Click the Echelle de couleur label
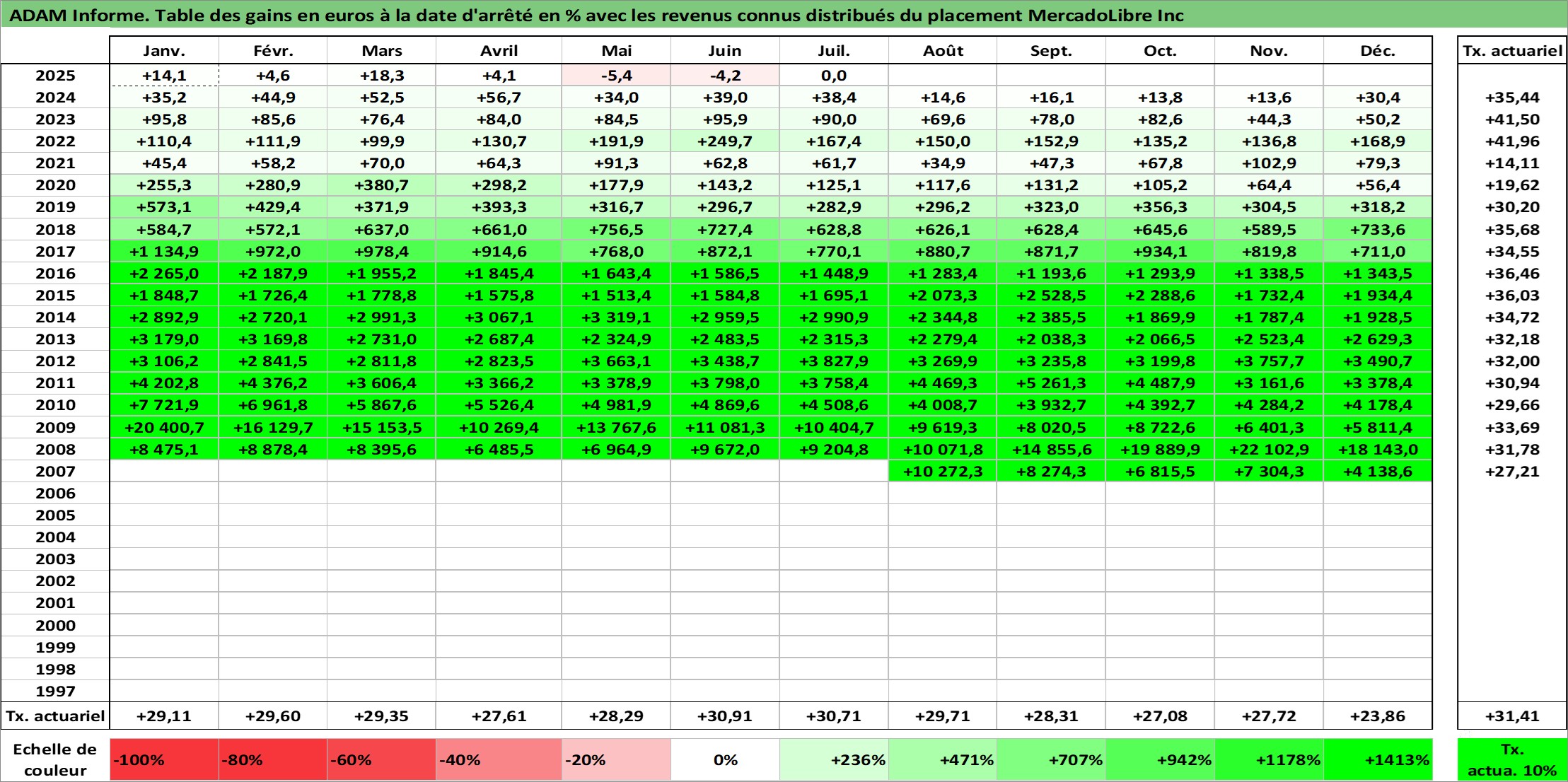Image resolution: width=1568 pixels, height=782 pixels. point(55,760)
